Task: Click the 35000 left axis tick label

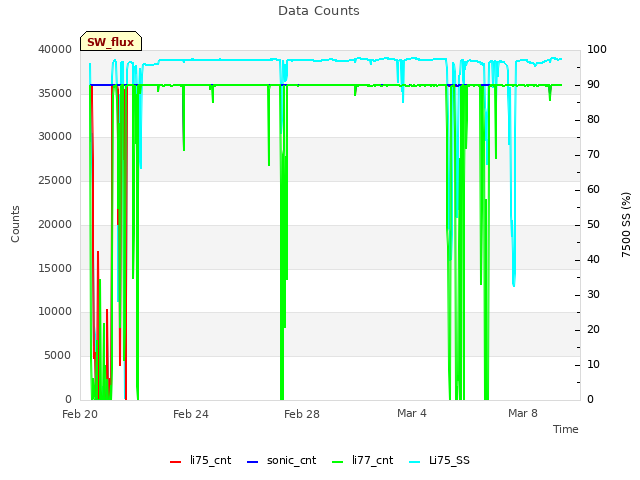Action: point(55,93)
